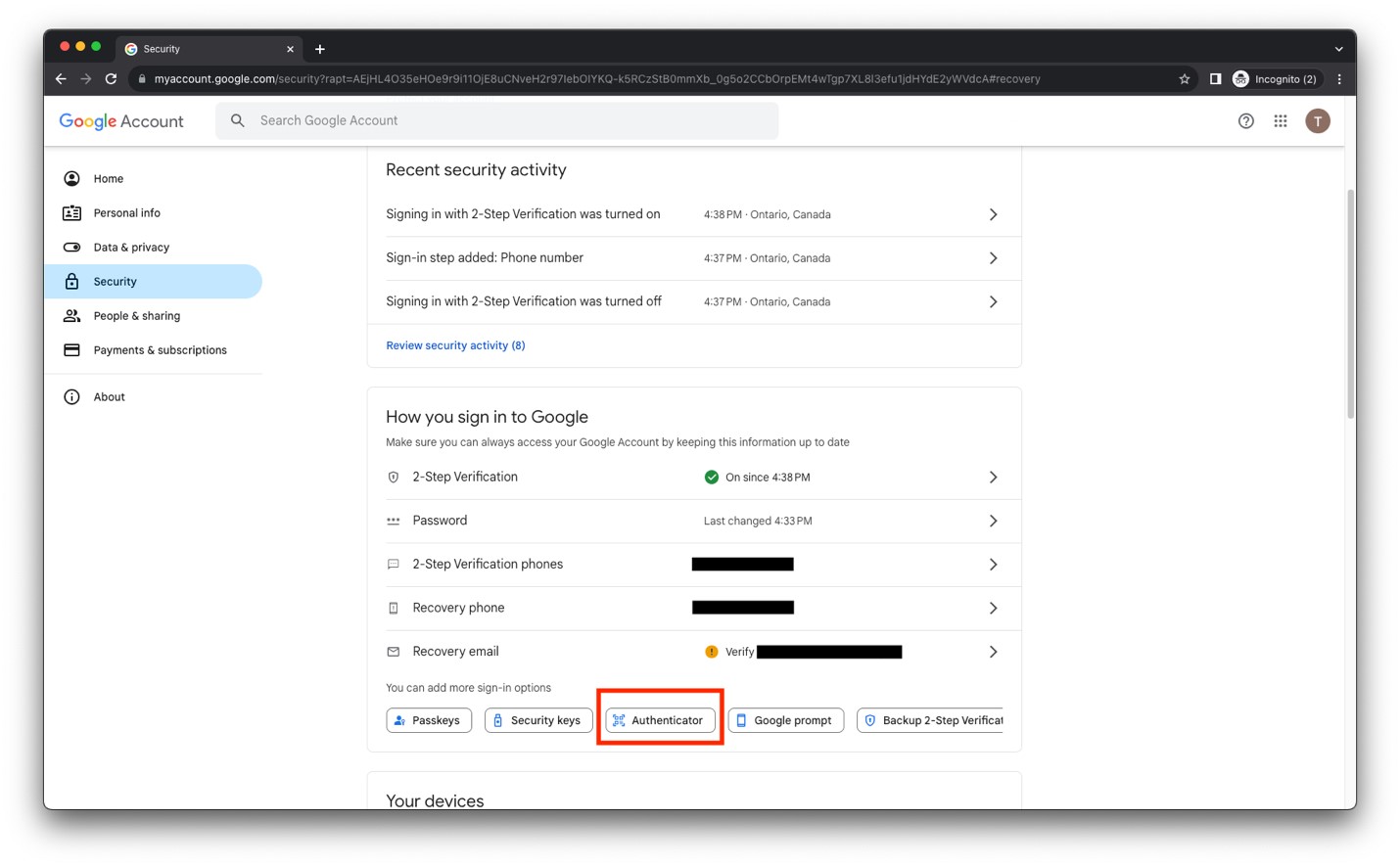Click the 2-Step Verification phones message icon

[x=394, y=565]
